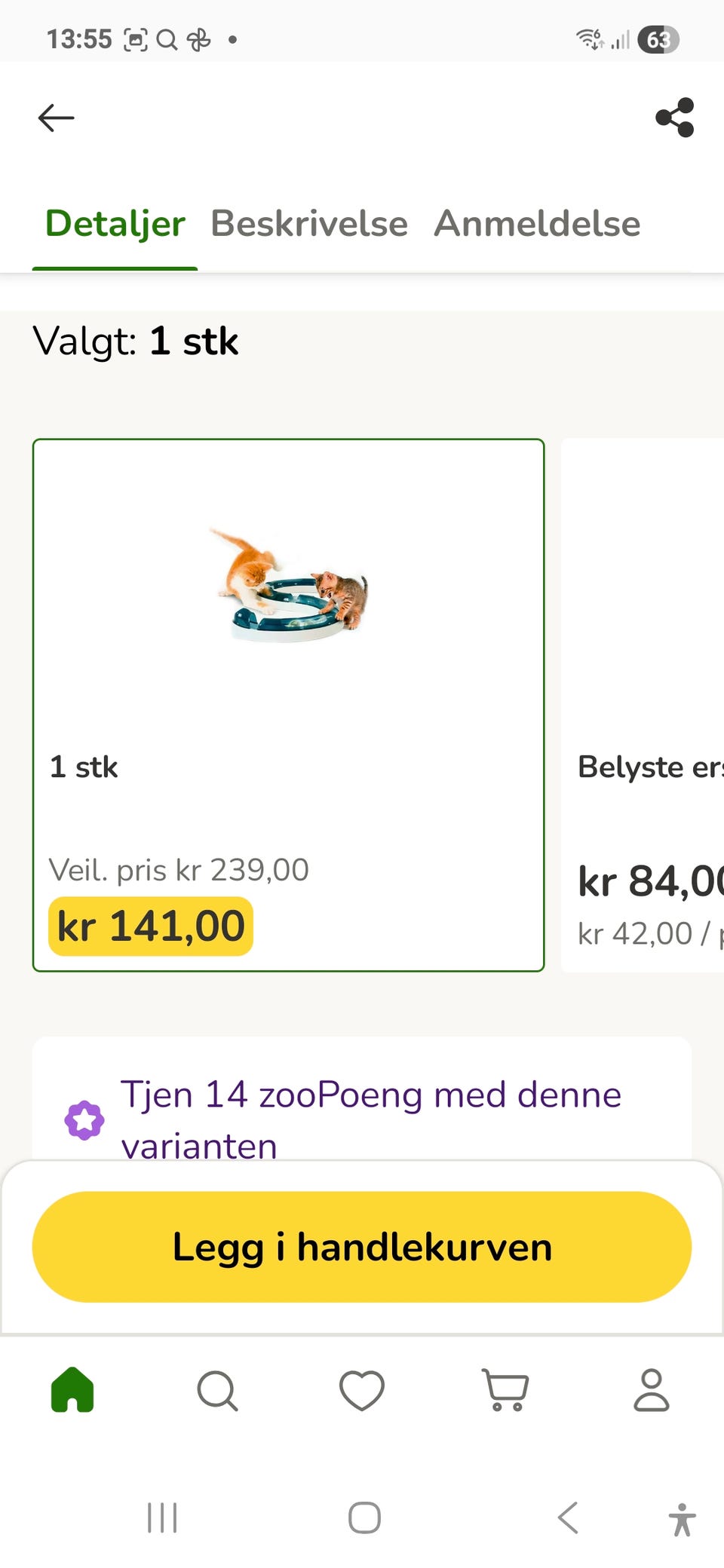This screenshot has width=724, height=1568.
Task: Select the Belyste variant card
Action: click(x=643, y=705)
